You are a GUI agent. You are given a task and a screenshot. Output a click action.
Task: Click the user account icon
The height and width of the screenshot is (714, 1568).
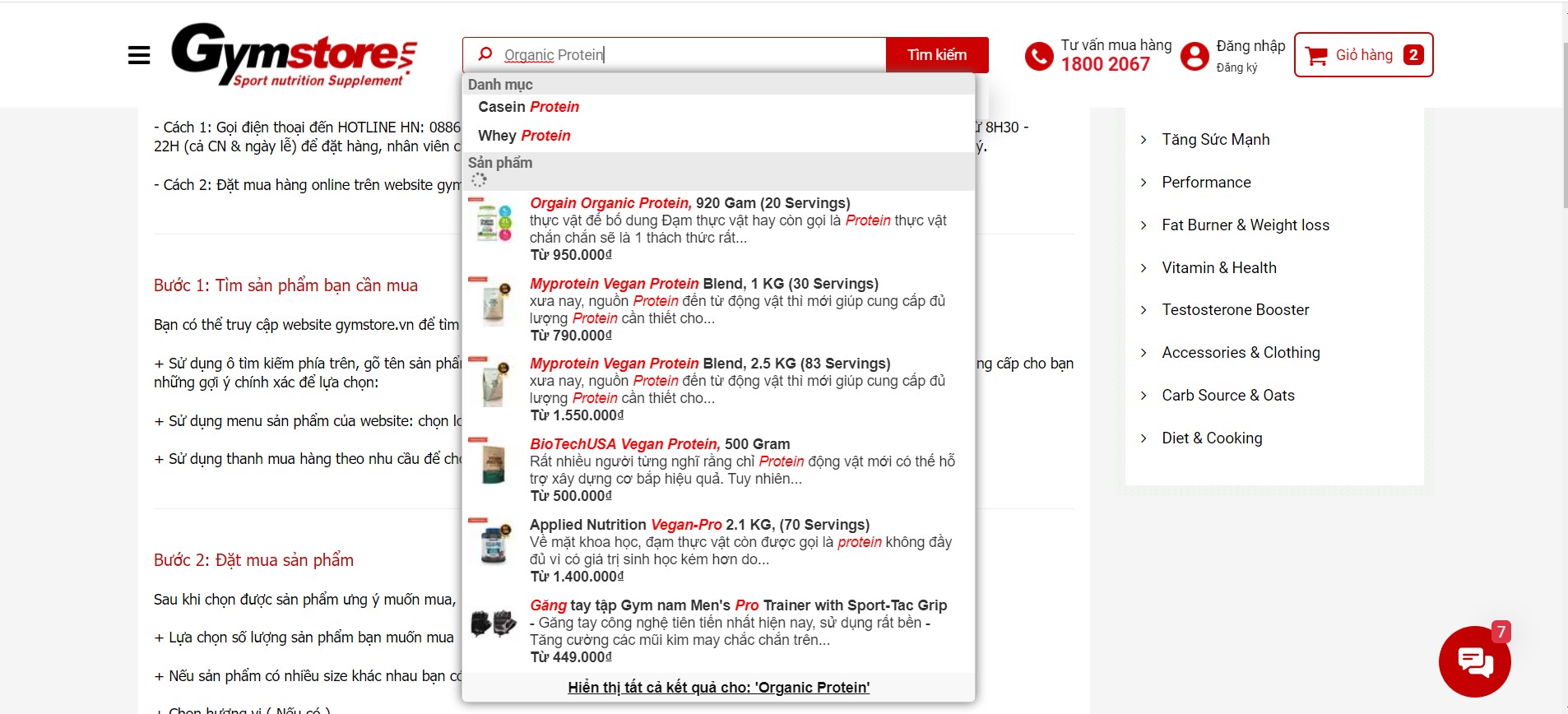1195,56
